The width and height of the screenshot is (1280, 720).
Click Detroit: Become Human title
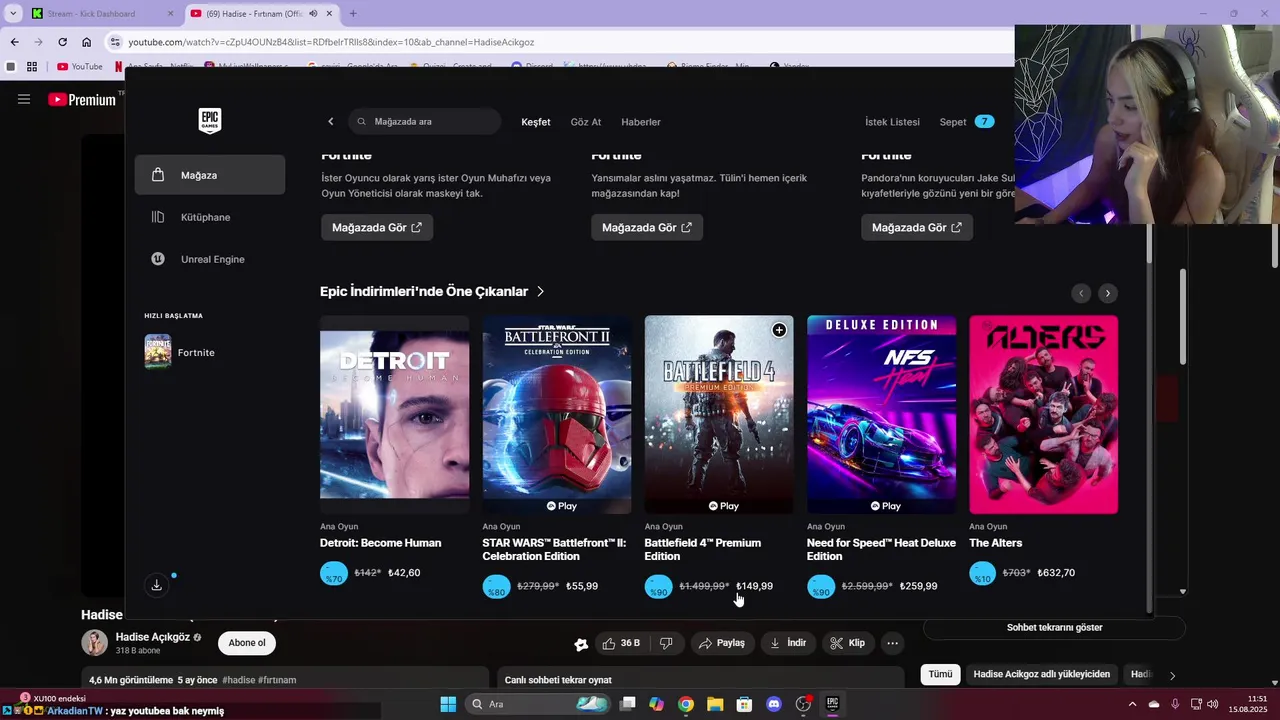point(380,543)
